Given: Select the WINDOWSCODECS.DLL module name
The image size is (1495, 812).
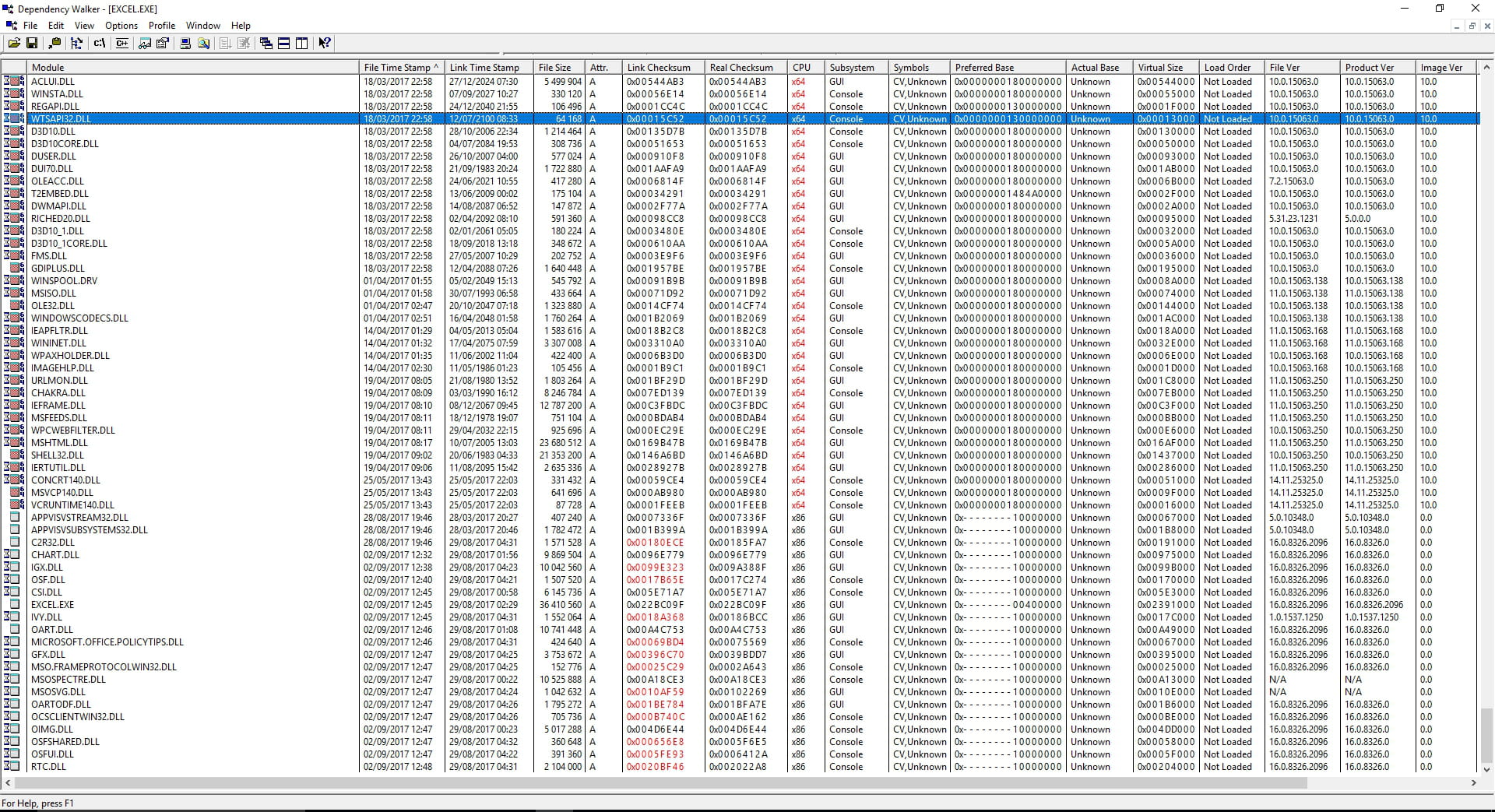Looking at the screenshot, I should 79,318.
